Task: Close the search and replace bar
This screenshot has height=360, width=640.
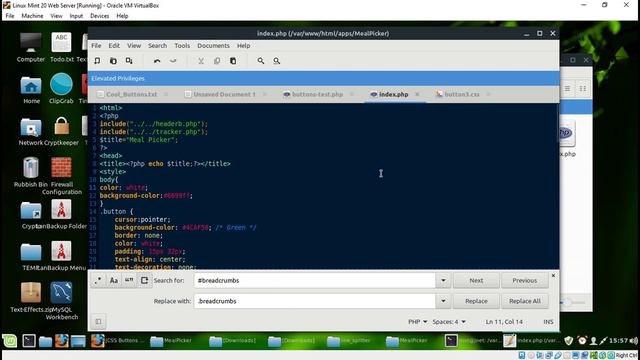Action: [553, 276]
